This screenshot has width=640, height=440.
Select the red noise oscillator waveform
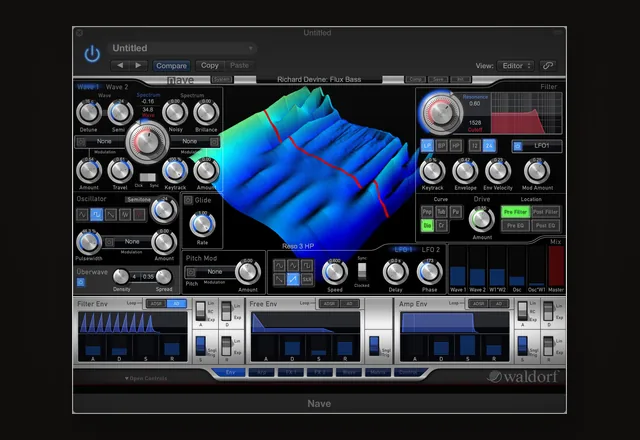pyautogui.click(x=139, y=214)
